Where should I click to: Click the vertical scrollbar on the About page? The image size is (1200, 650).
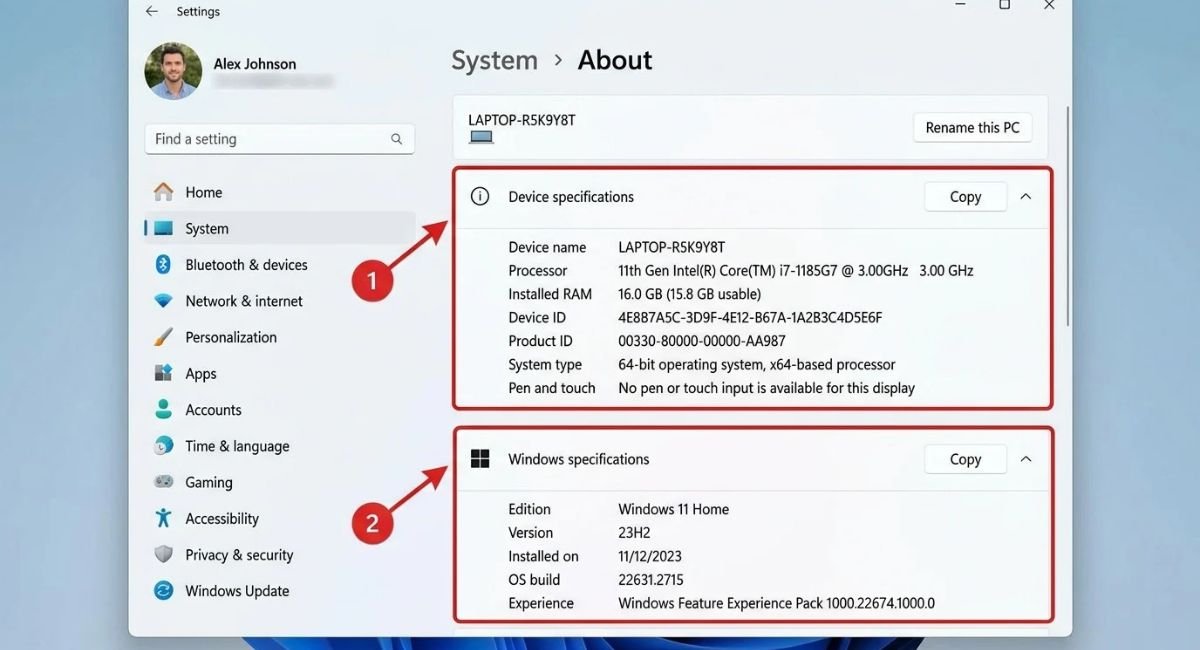click(1068, 215)
